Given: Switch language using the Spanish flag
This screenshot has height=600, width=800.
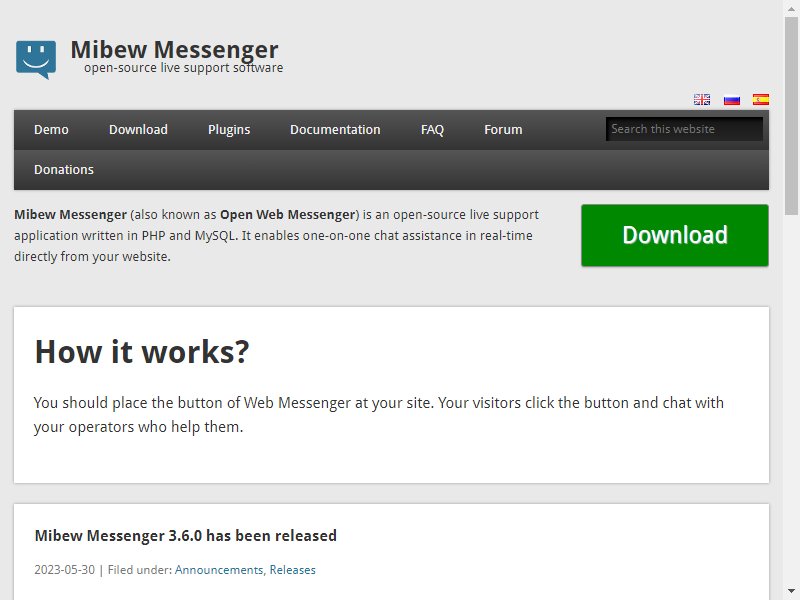Looking at the screenshot, I should click(x=761, y=99).
